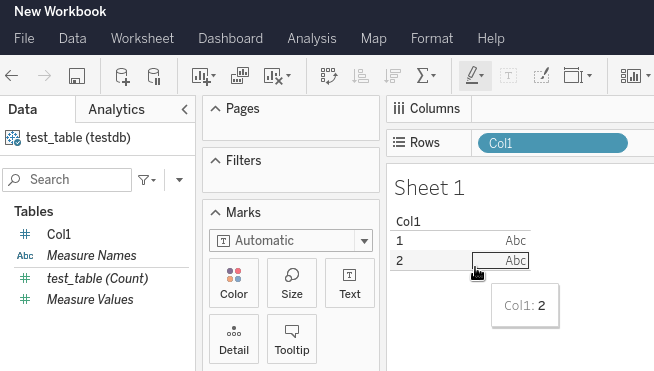Collapse the Filters shelf
Screen dimensions: 654x371
pyautogui.click(x=215, y=161)
